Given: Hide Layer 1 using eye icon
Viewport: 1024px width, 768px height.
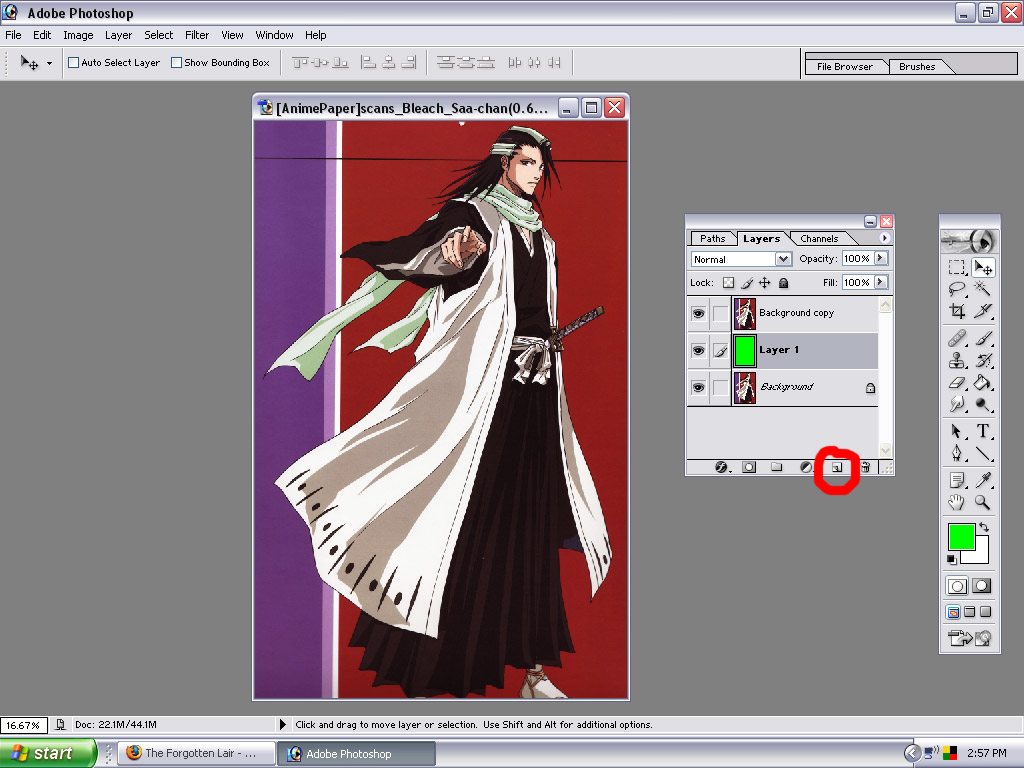Looking at the screenshot, I should point(698,351).
